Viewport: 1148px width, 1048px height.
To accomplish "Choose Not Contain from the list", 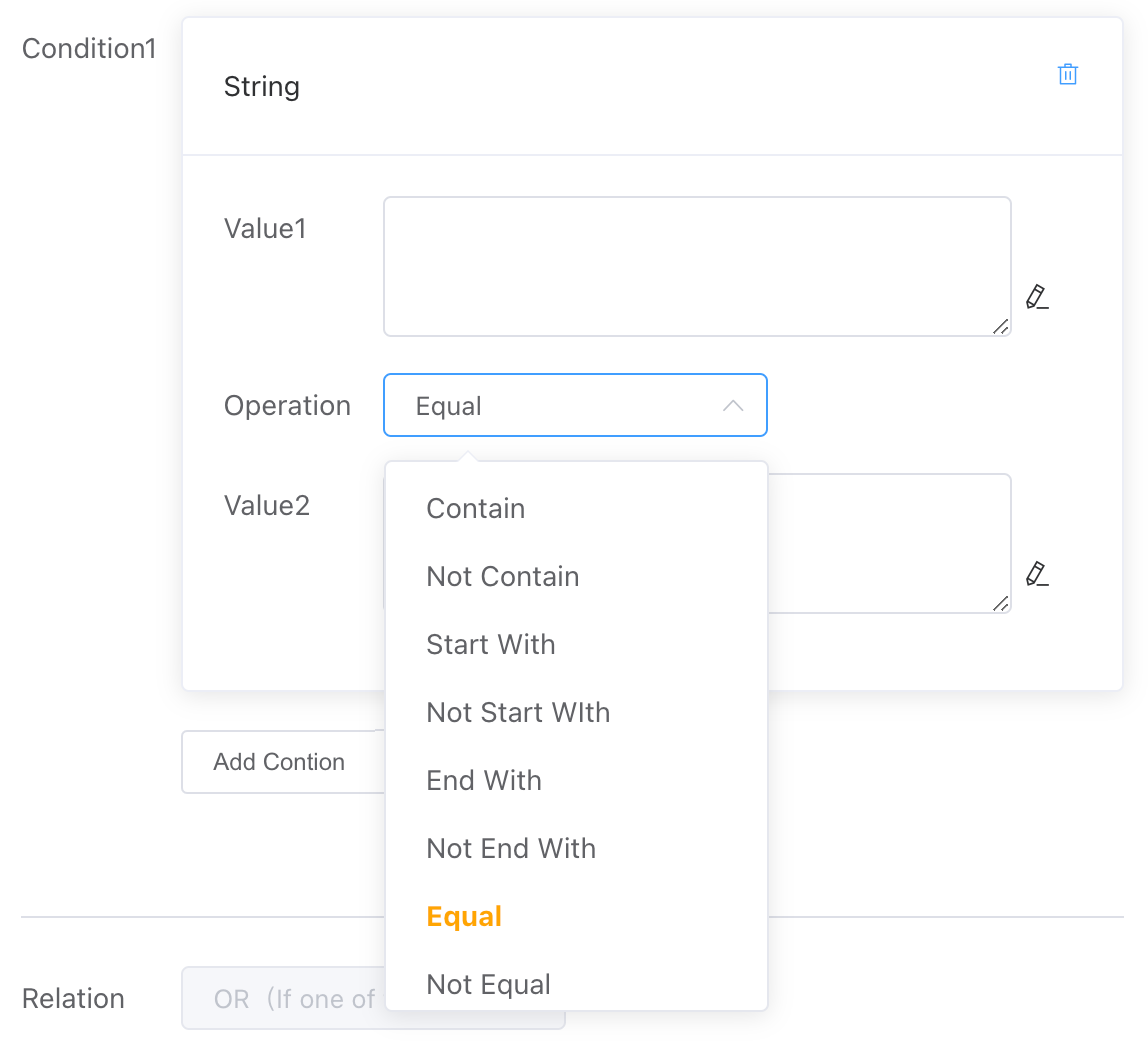I will [502, 577].
